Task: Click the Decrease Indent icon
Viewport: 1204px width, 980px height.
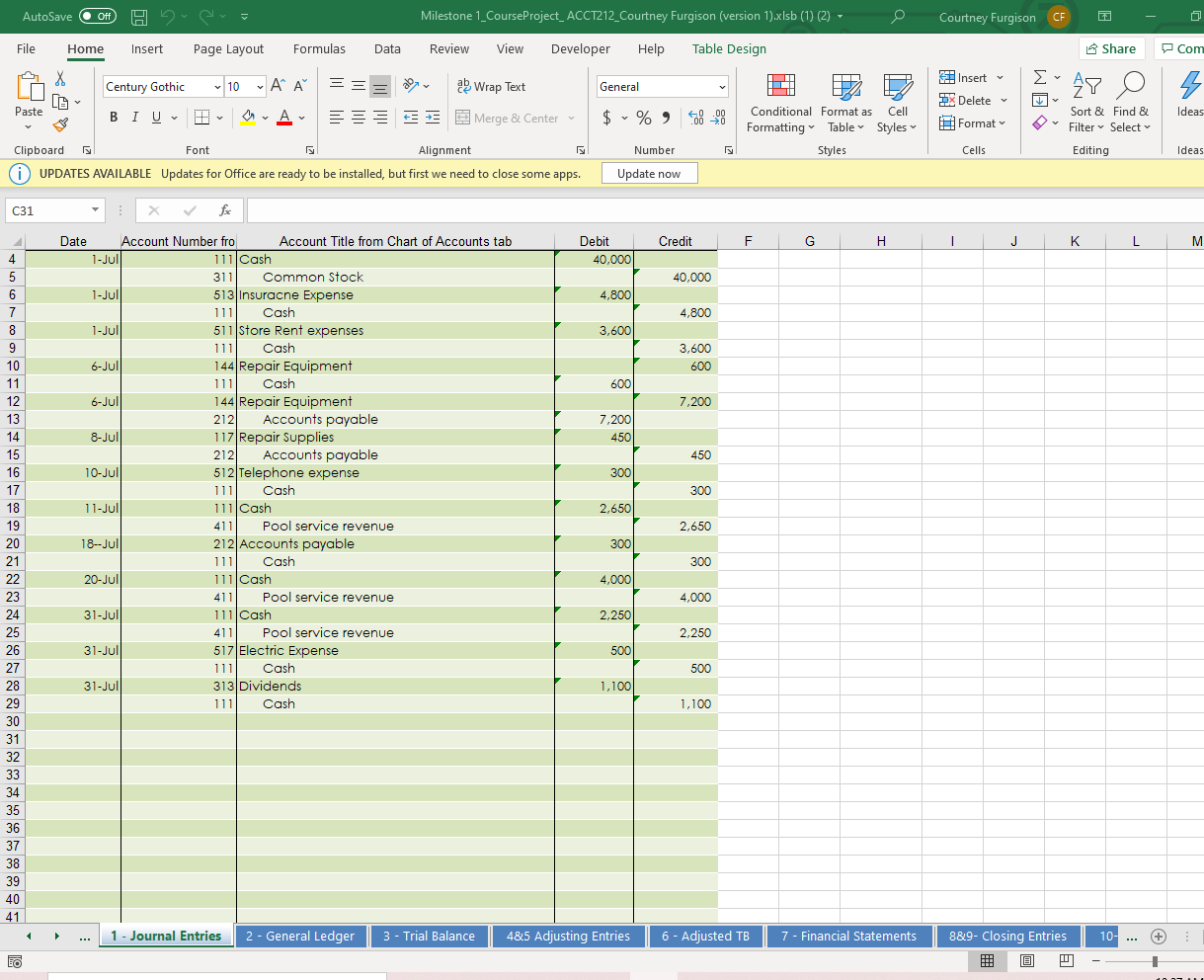Action: [x=412, y=118]
